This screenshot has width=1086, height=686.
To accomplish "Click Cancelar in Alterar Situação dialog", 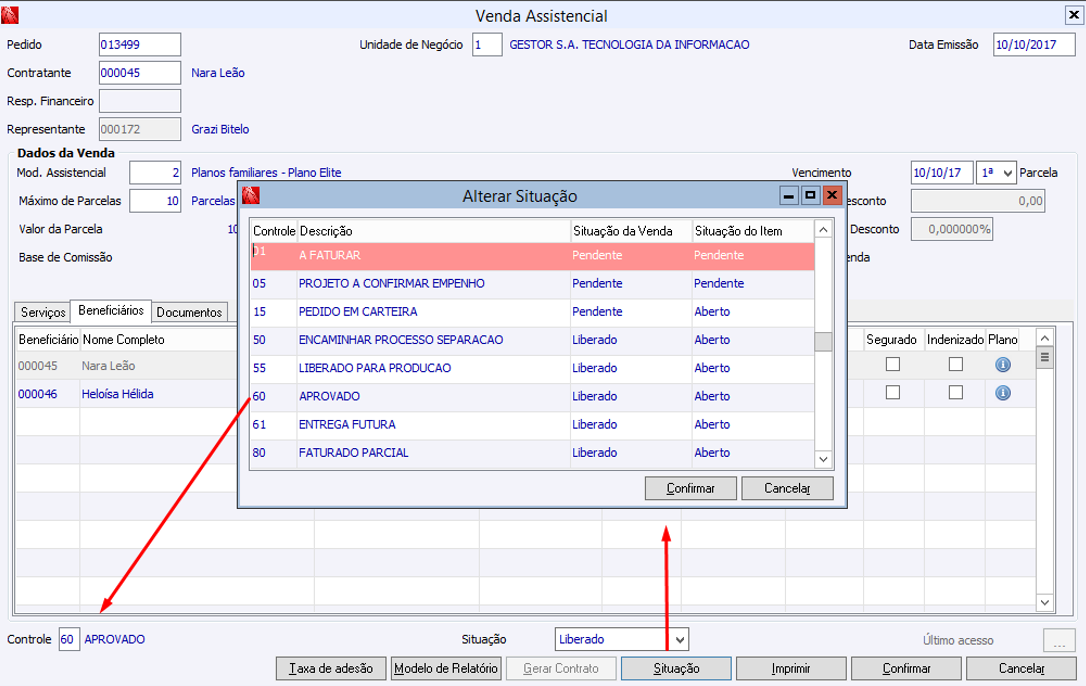I will pos(787,489).
